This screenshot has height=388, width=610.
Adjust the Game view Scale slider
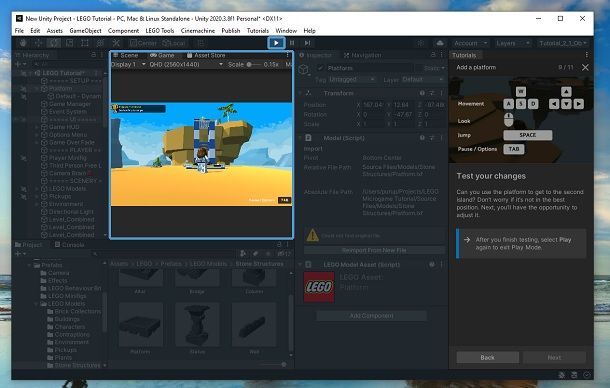coord(254,64)
